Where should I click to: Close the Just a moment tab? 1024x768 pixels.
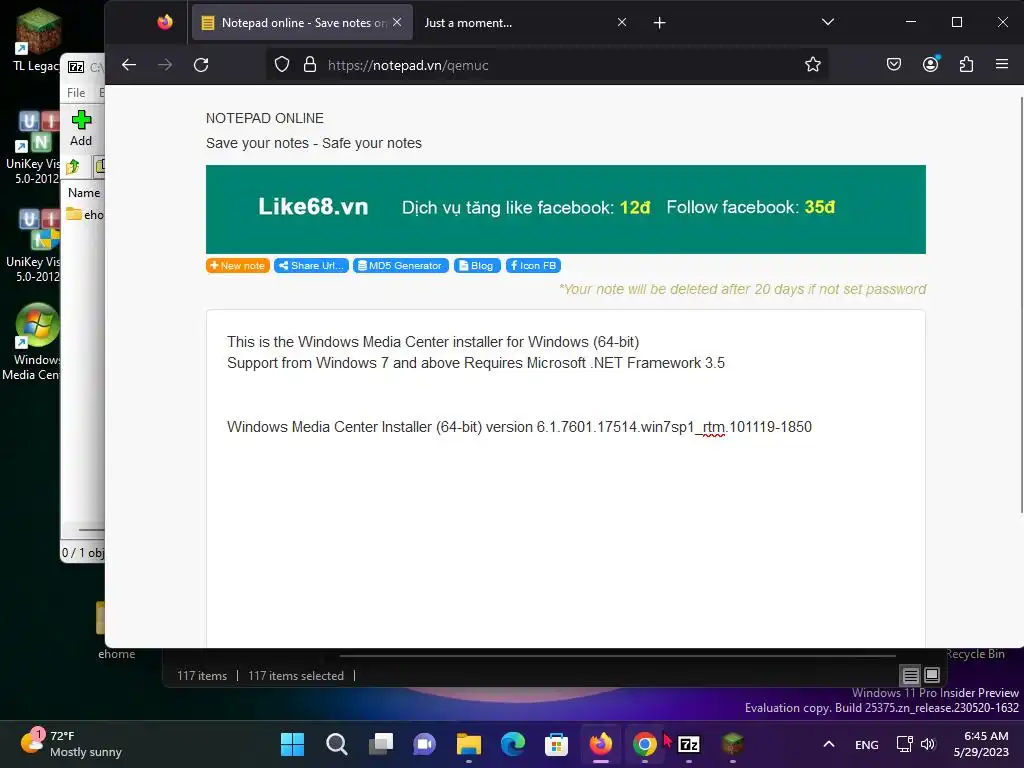point(622,22)
